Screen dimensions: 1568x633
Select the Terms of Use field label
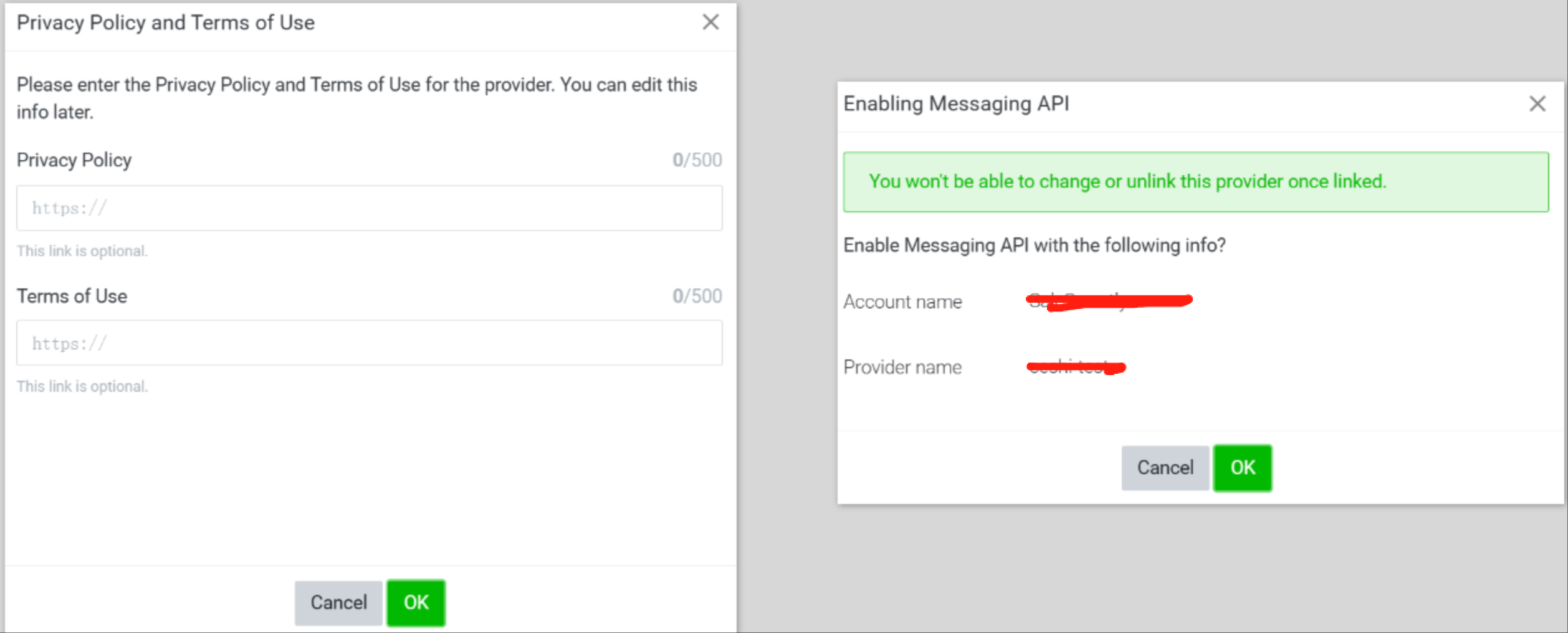tap(72, 296)
